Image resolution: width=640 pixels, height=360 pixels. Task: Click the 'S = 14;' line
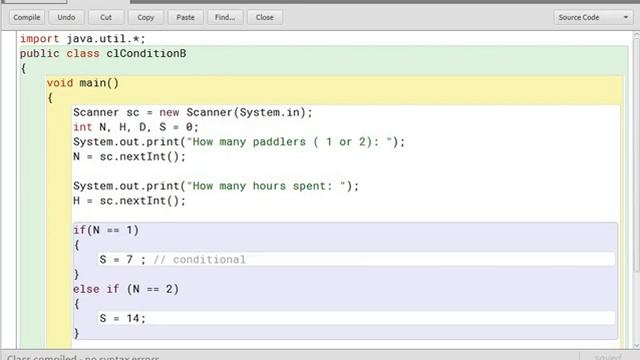pyautogui.click(x=122, y=318)
